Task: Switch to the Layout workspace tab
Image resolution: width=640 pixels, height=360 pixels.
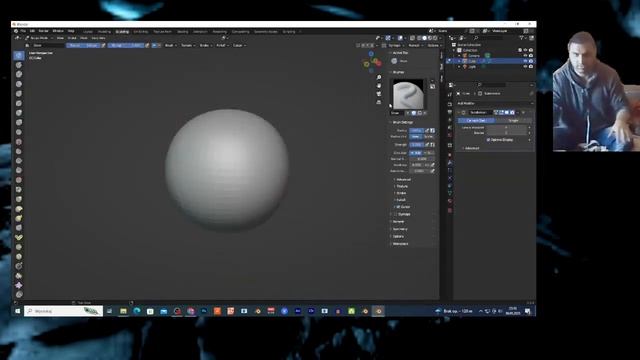Action: pos(88,31)
